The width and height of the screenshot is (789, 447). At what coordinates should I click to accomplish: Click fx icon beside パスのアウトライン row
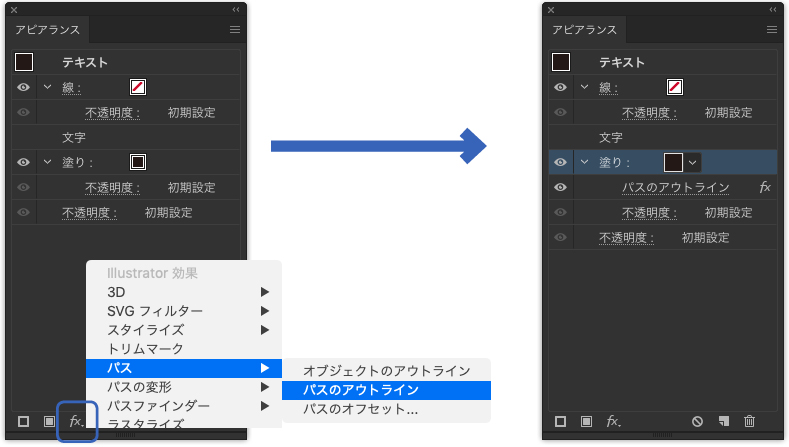tap(765, 187)
